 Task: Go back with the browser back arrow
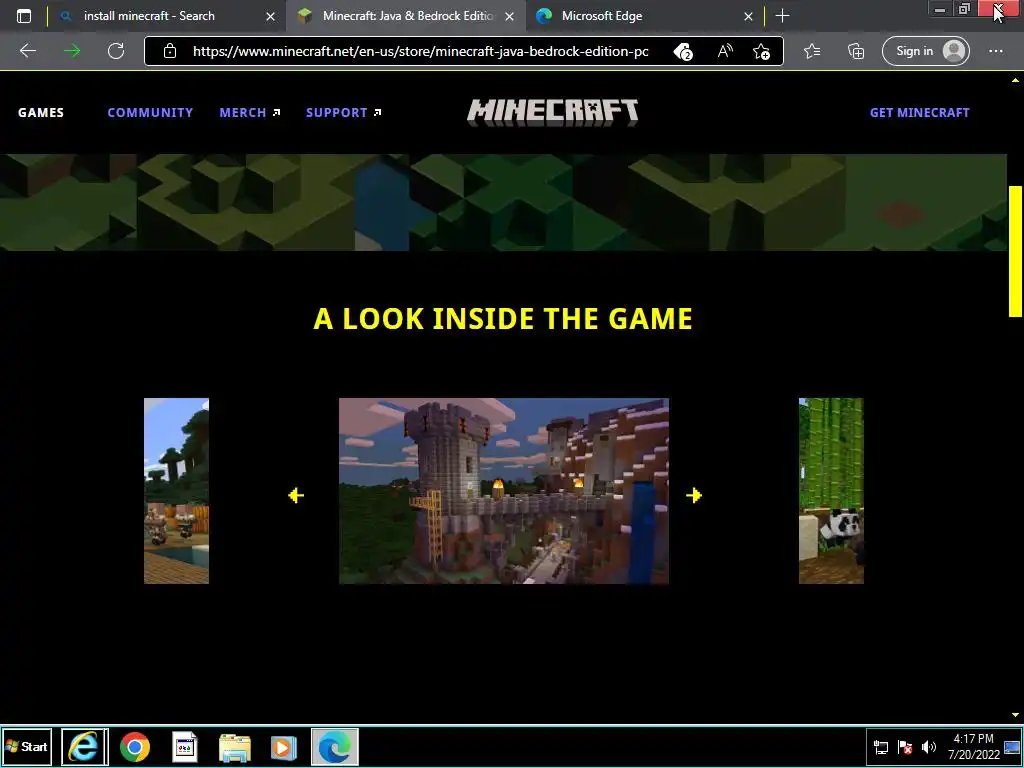click(28, 51)
